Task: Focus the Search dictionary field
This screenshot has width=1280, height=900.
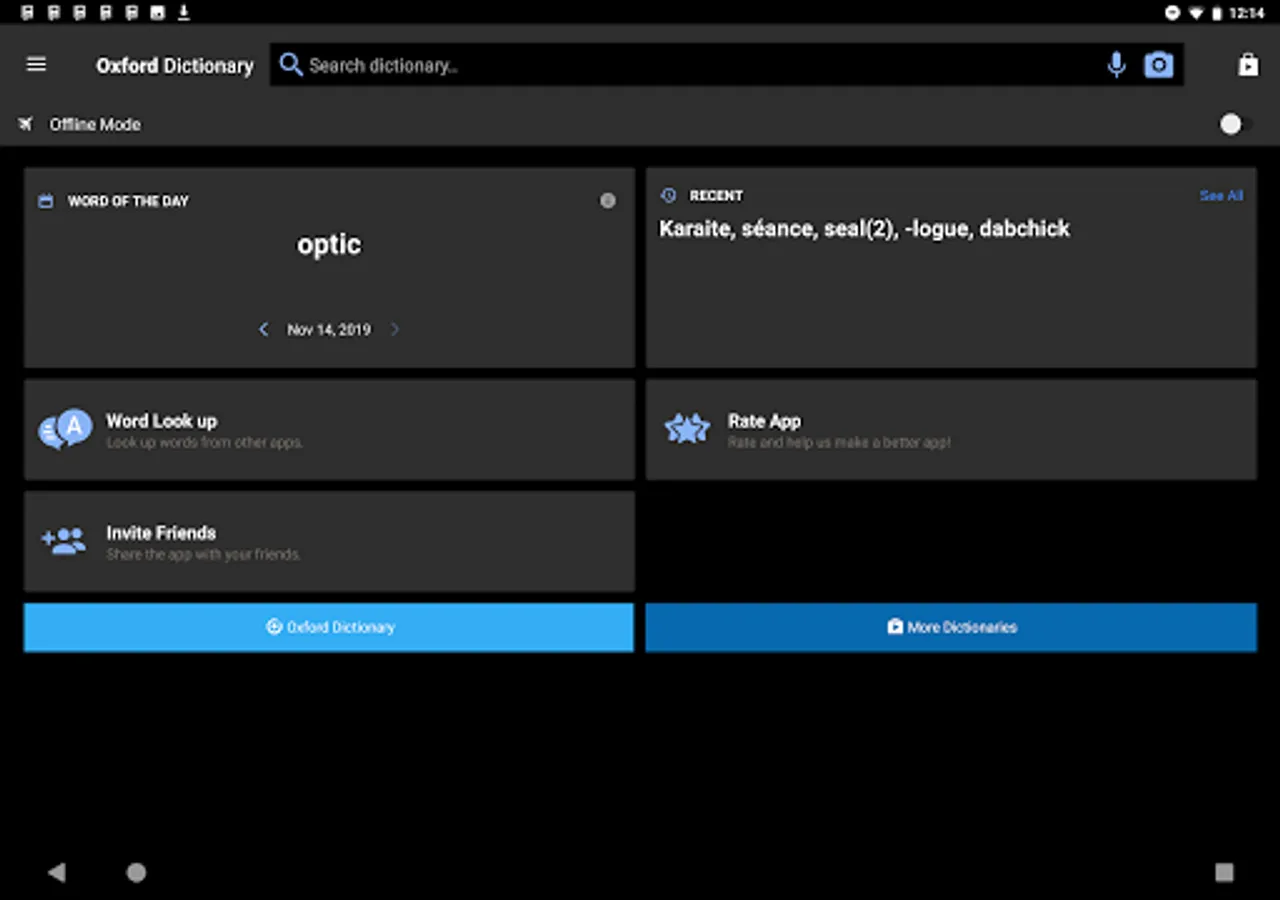Action: 727,65
